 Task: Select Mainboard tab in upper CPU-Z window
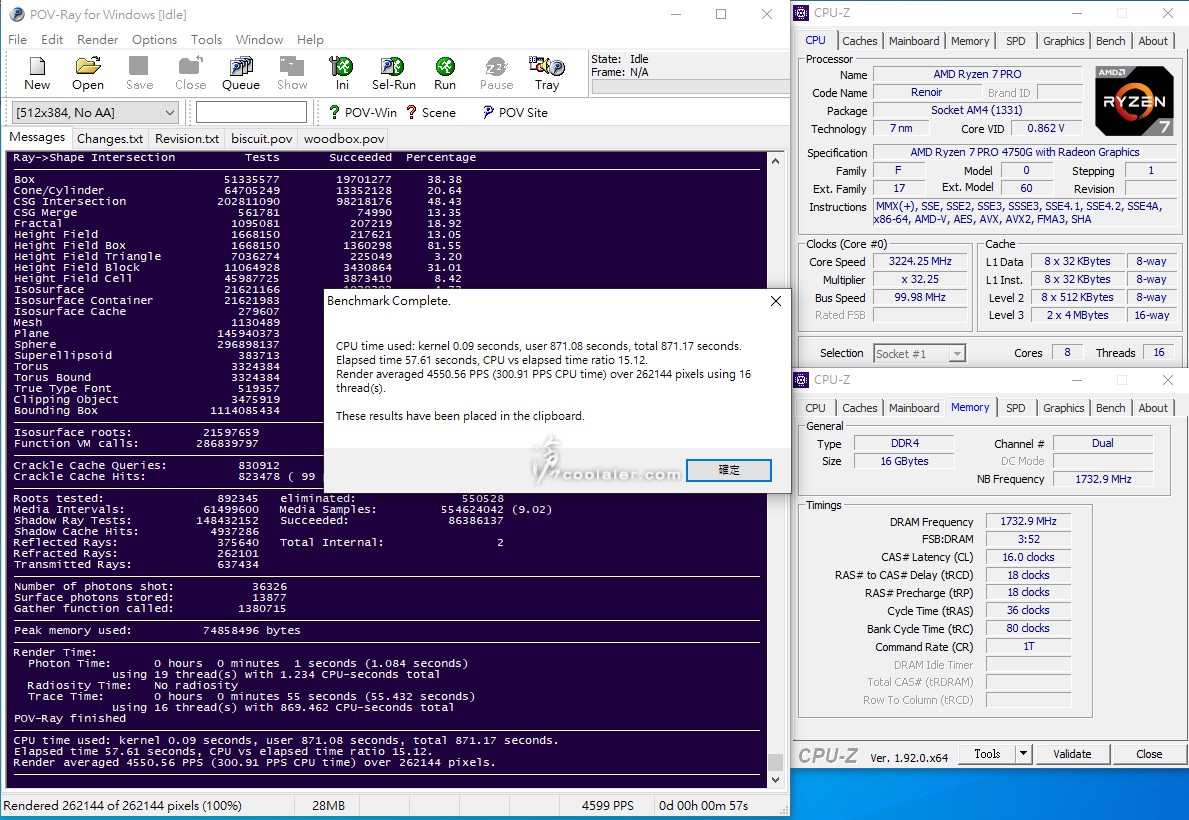914,41
